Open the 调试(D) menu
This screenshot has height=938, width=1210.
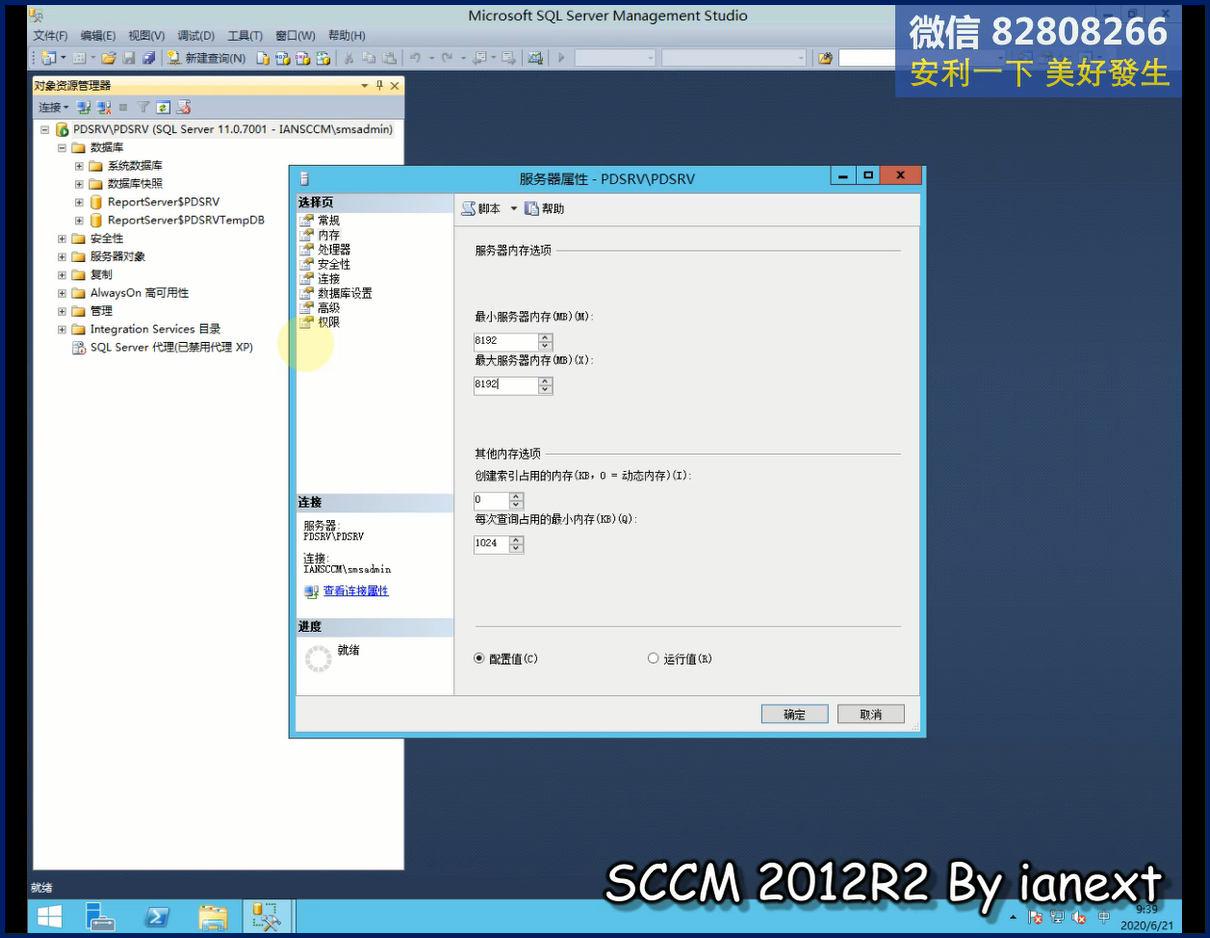click(x=196, y=36)
